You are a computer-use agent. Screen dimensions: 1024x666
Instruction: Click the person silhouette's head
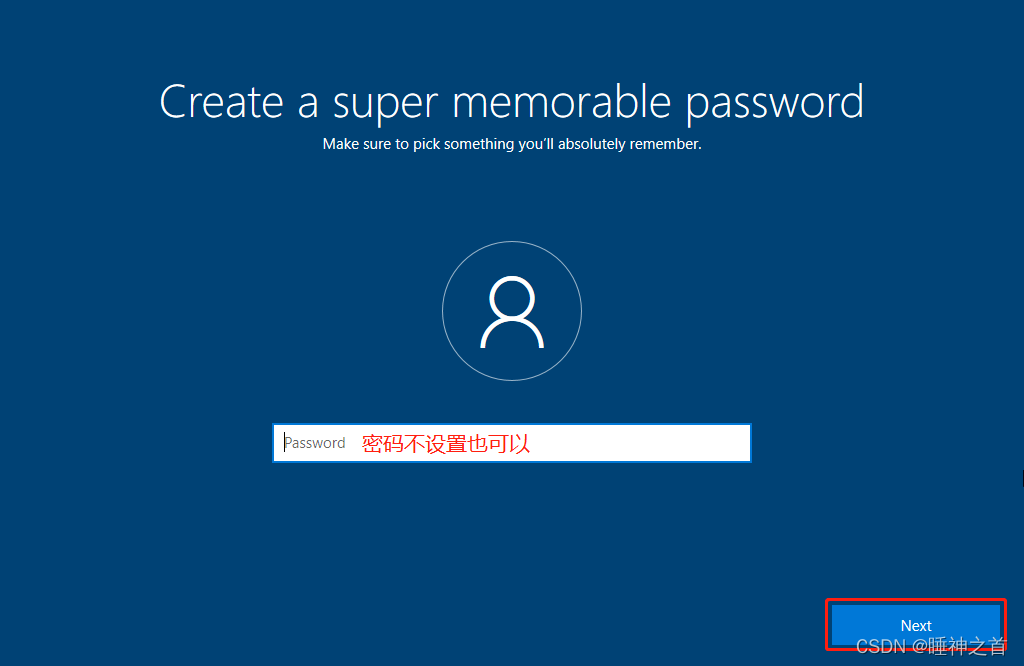coord(512,298)
